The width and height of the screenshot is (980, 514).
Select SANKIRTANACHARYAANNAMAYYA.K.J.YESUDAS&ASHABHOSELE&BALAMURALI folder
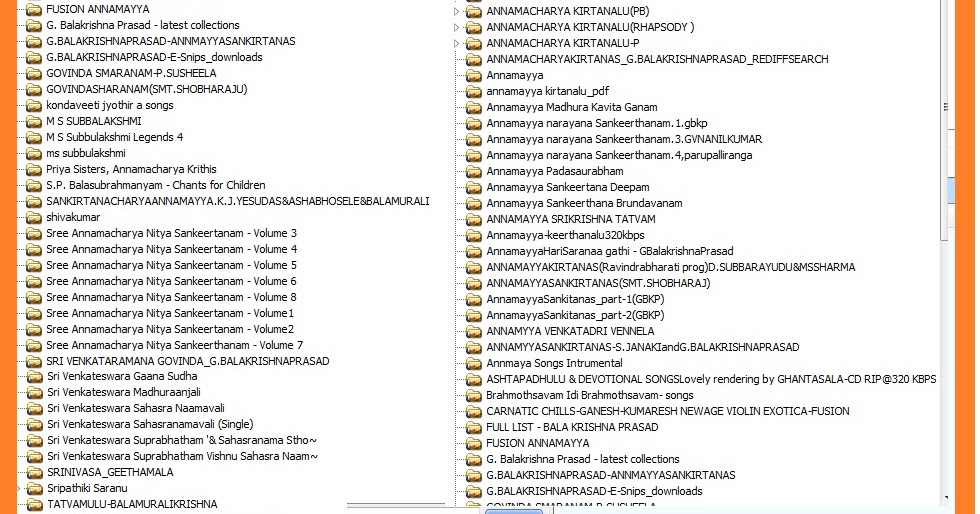tap(238, 201)
